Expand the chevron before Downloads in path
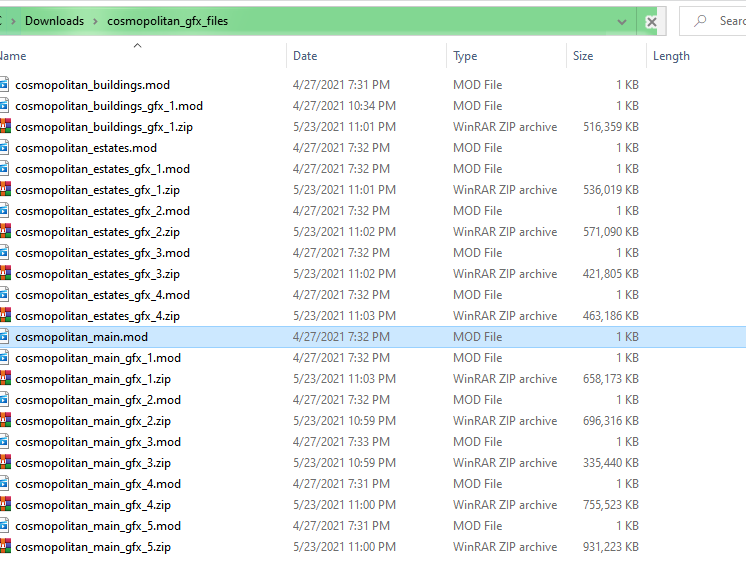The image size is (746, 583). coord(13,21)
